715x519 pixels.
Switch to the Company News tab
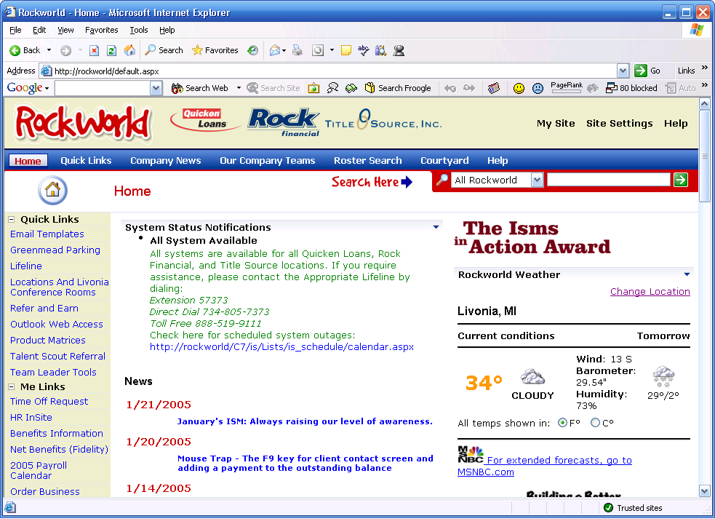(166, 161)
